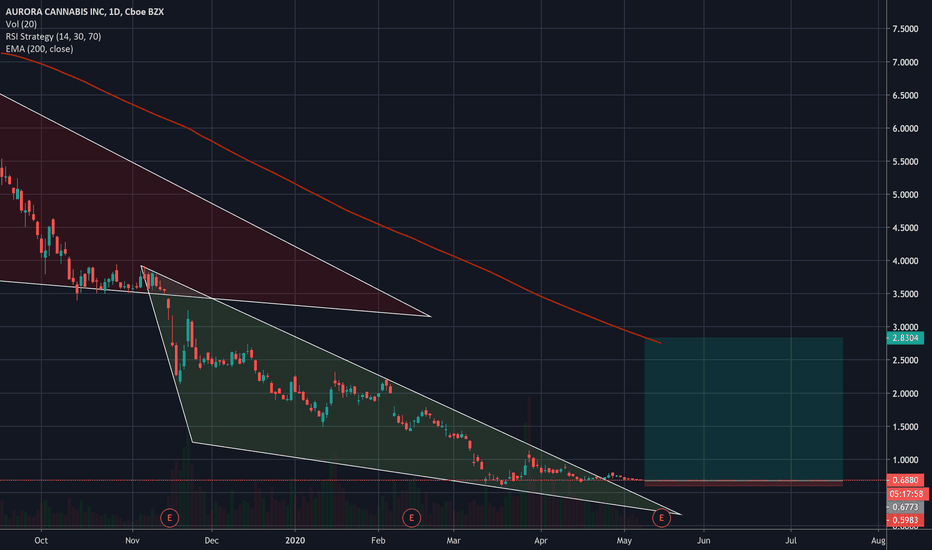Select the Vol (20) indicator label
Image resolution: width=932 pixels, height=550 pixels.
[21, 24]
